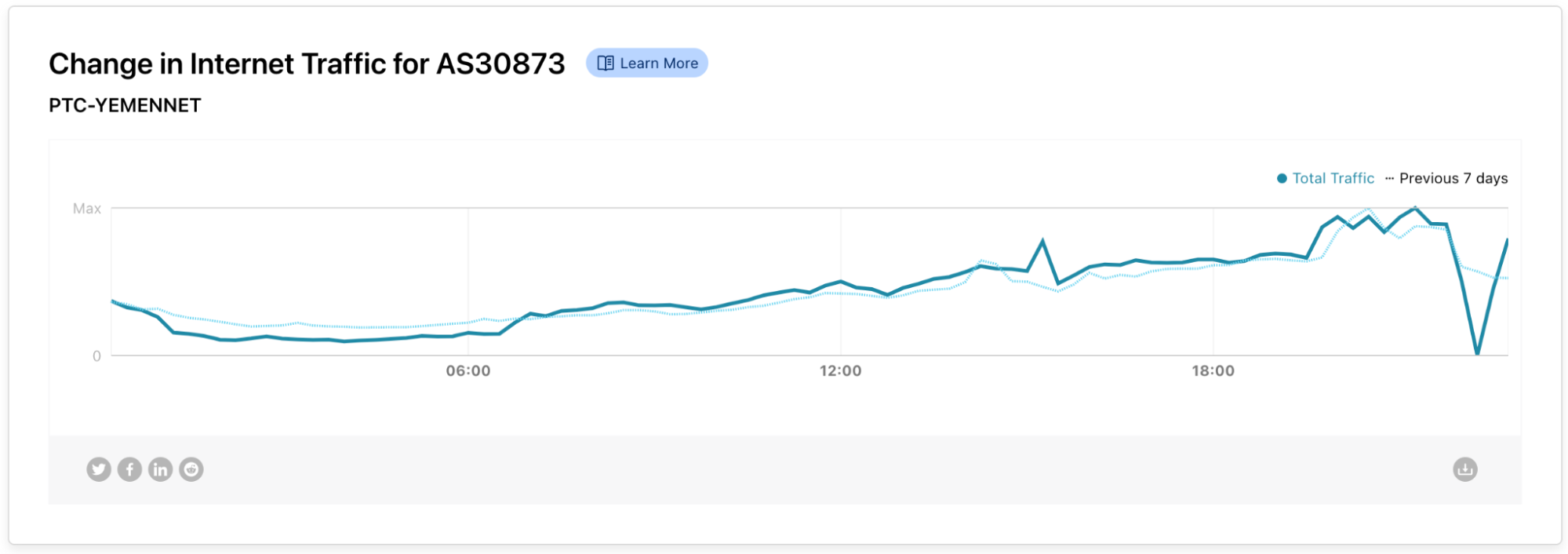Screen dimensions: 1568x554
Task: Click the 0 label on the y-axis
Action: tap(96, 356)
